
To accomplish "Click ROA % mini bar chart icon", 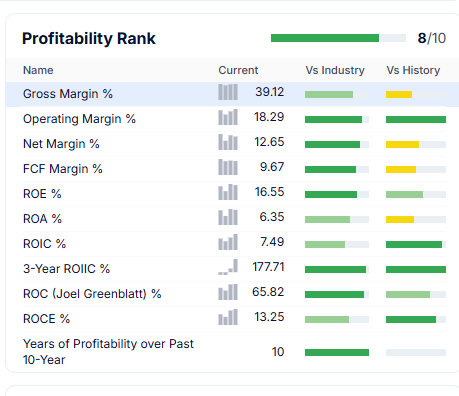I will coord(228,217).
